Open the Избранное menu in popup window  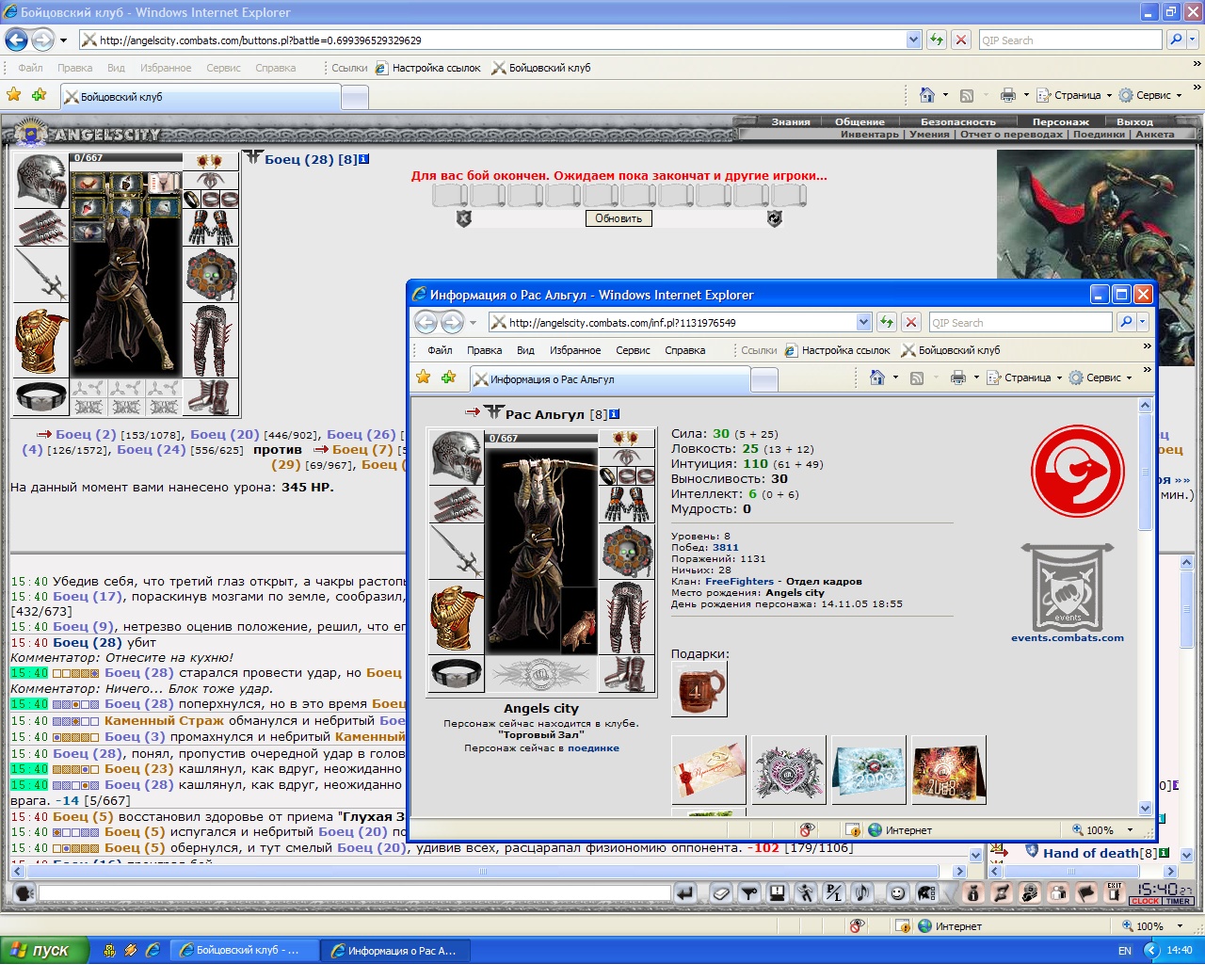pyautogui.click(x=575, y=350)
